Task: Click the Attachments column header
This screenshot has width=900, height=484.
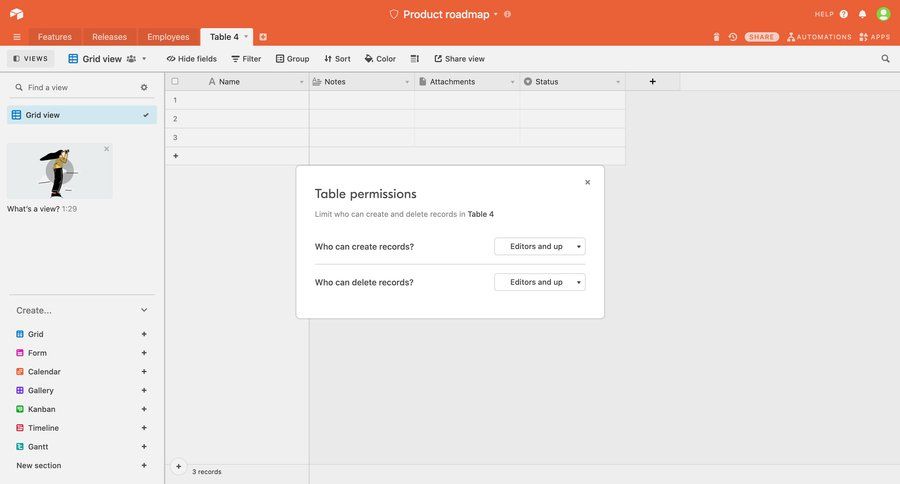Action: coord(467,82)
